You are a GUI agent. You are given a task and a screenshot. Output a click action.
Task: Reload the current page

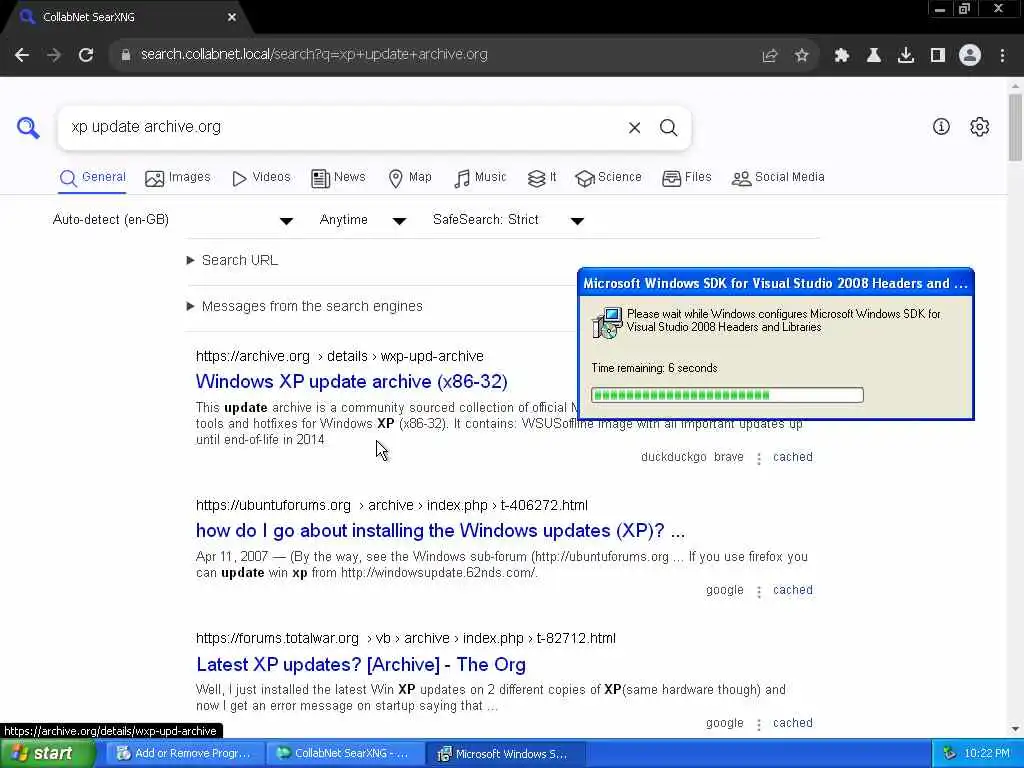coord(86,55)
